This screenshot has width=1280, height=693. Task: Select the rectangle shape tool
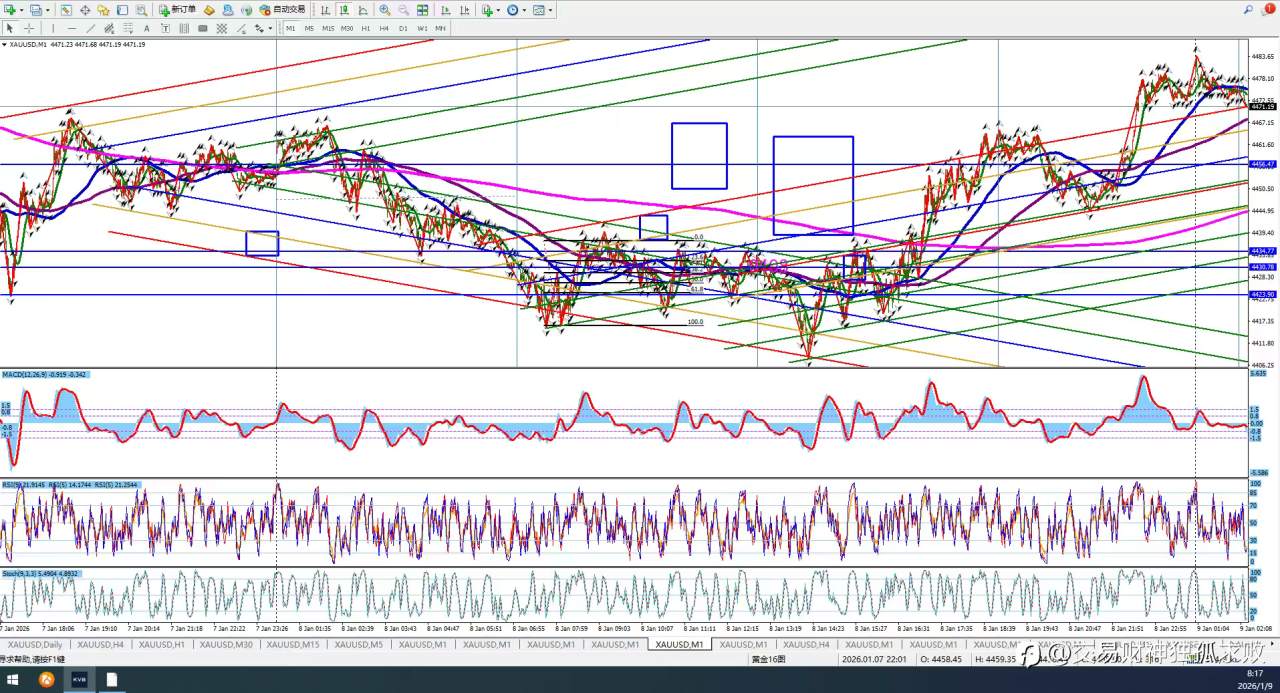pos(202,28)
